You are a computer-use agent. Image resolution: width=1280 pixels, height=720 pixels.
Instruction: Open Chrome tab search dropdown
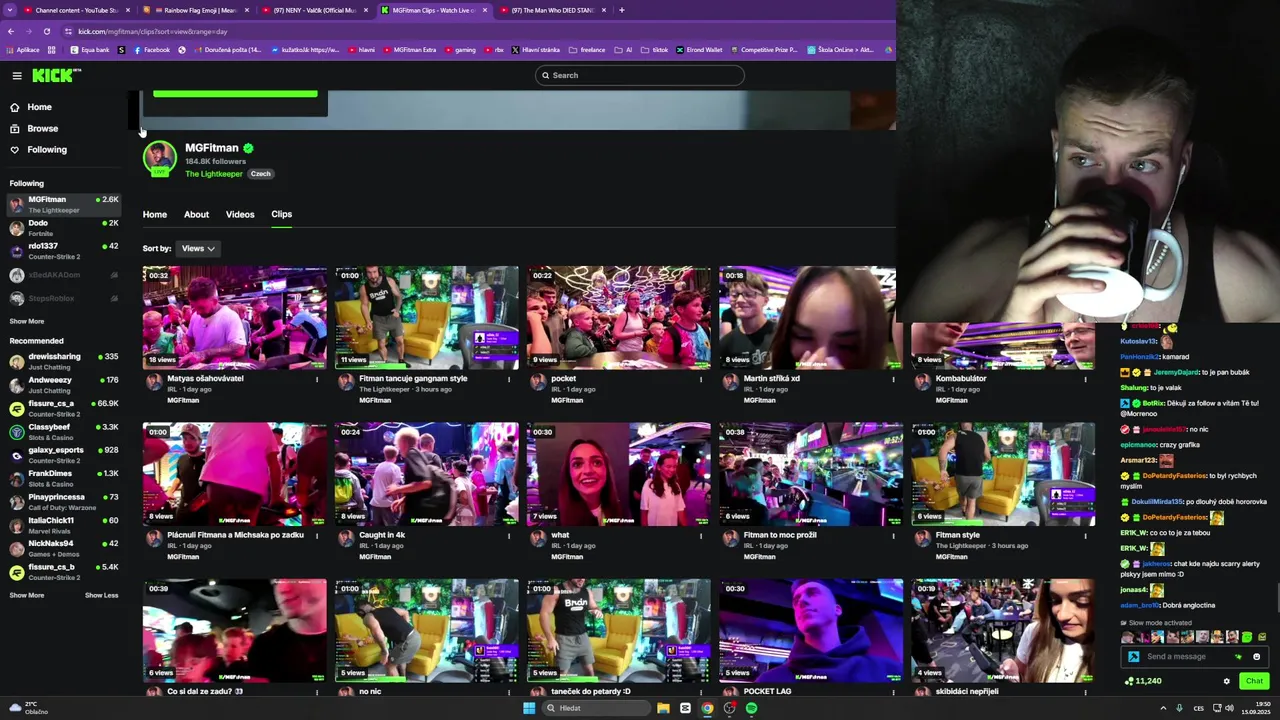tap(10, 10)
